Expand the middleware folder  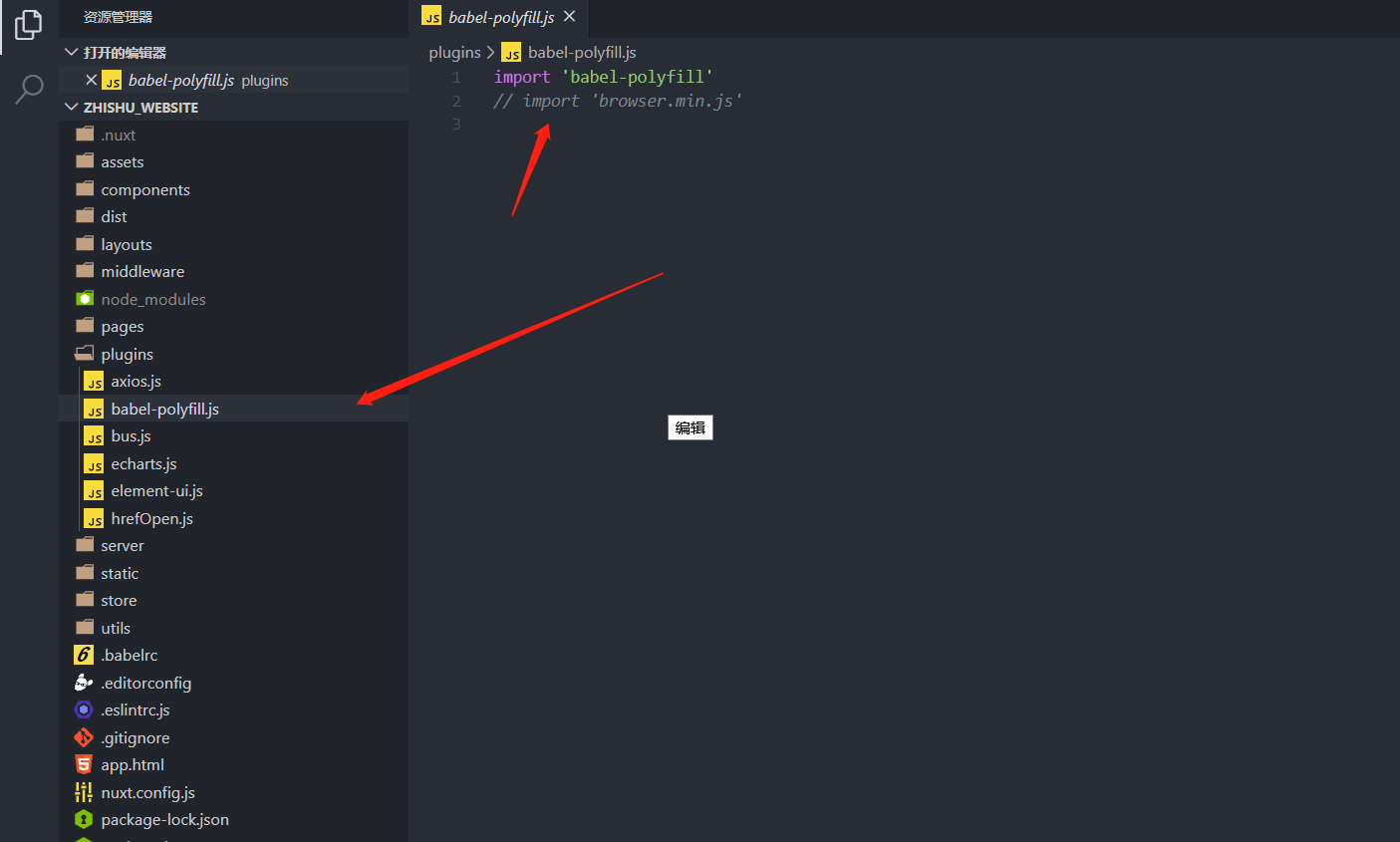pyautogui.click(x=233, y=271)
